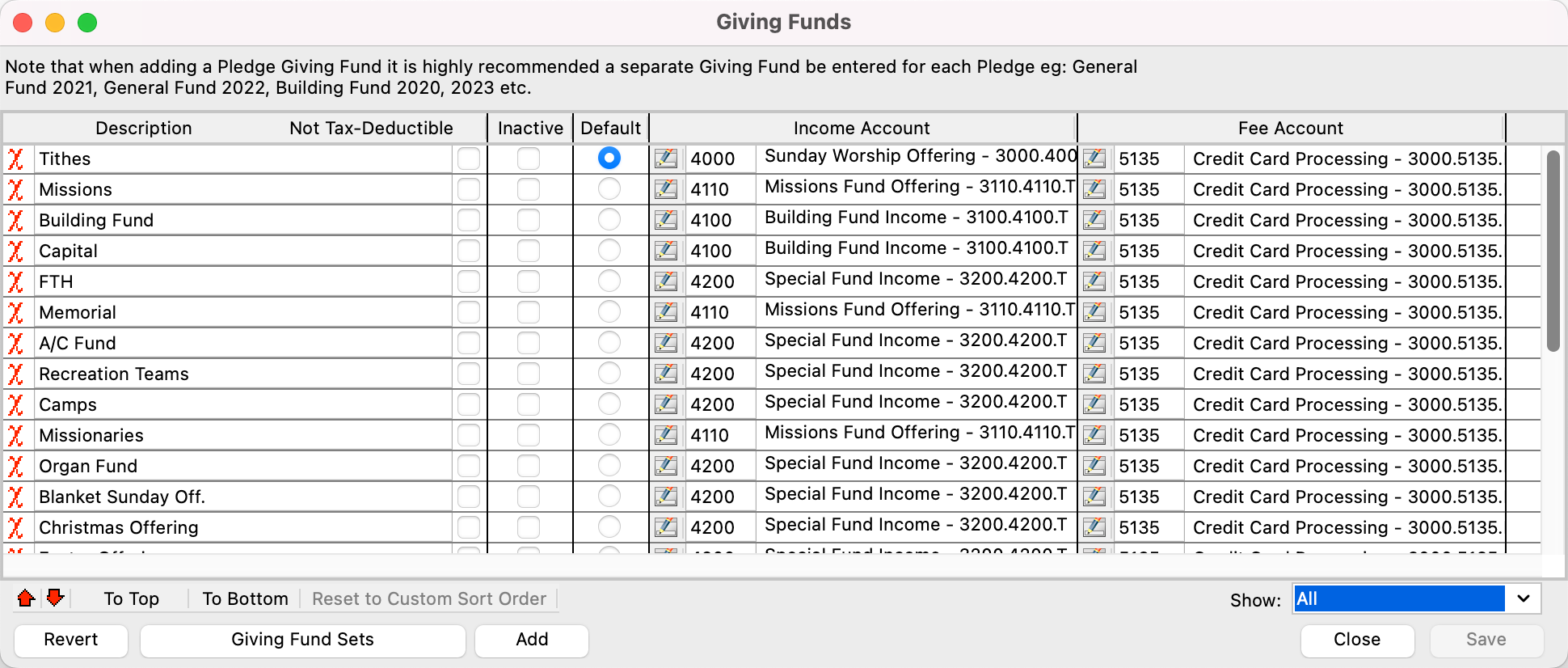Move selected fund up with red arrow
The image size is (1568, 668).
click(x=26, y=598)
